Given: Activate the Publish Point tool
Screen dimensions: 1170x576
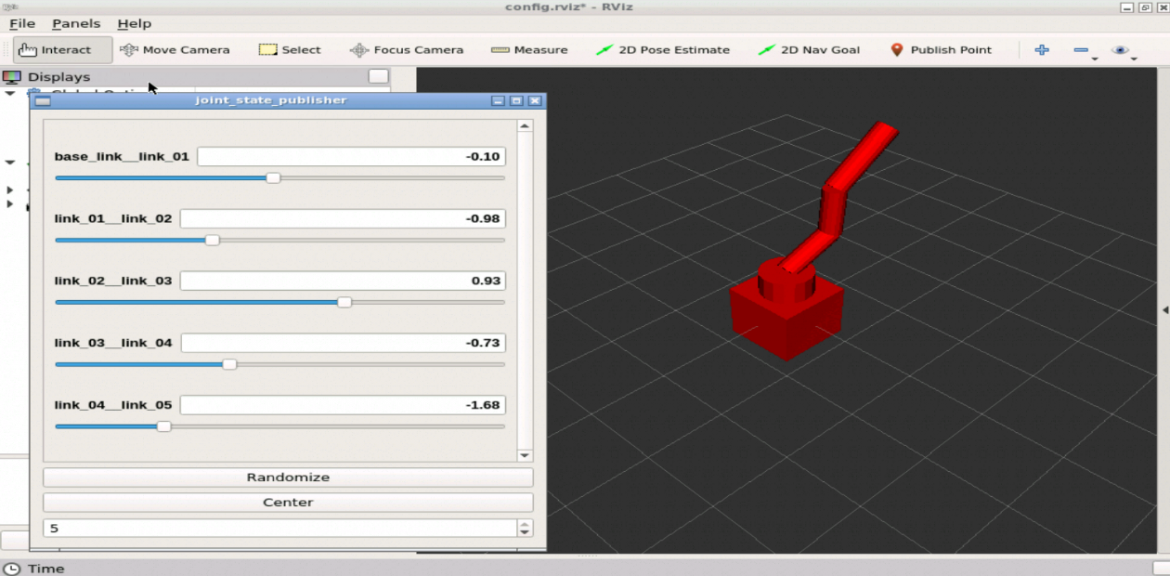Looking at the screenshot, I should (941, 50).
